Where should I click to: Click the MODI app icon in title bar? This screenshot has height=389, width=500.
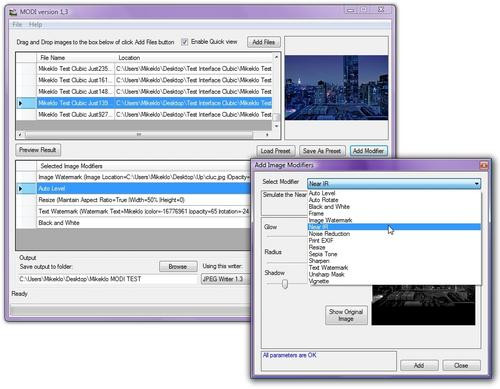coord(13,12)
